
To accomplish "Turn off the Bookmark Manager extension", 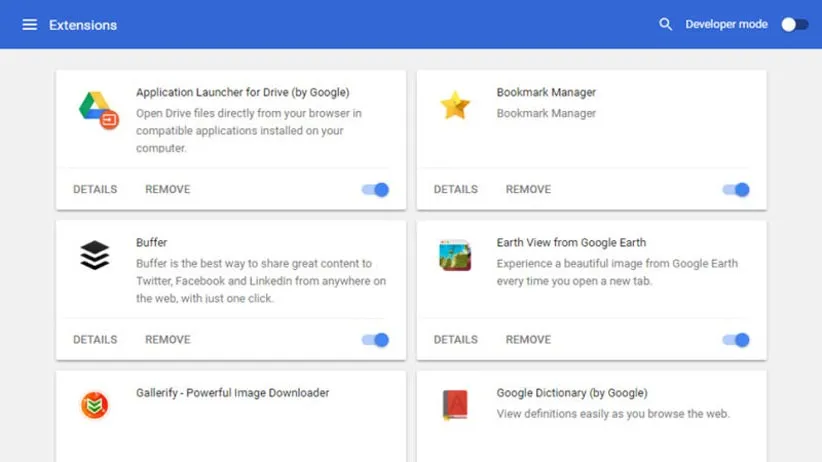I will [x=735, y=190].
